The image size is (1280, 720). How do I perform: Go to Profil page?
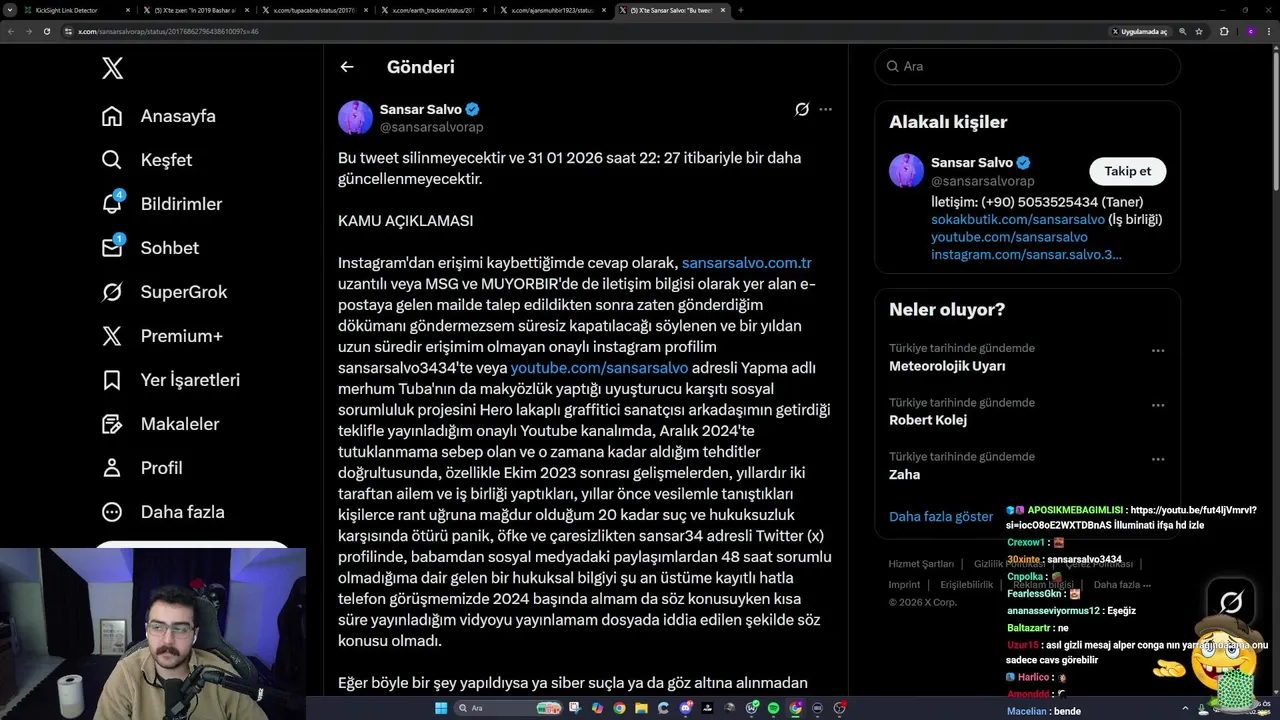click(142, 468)
